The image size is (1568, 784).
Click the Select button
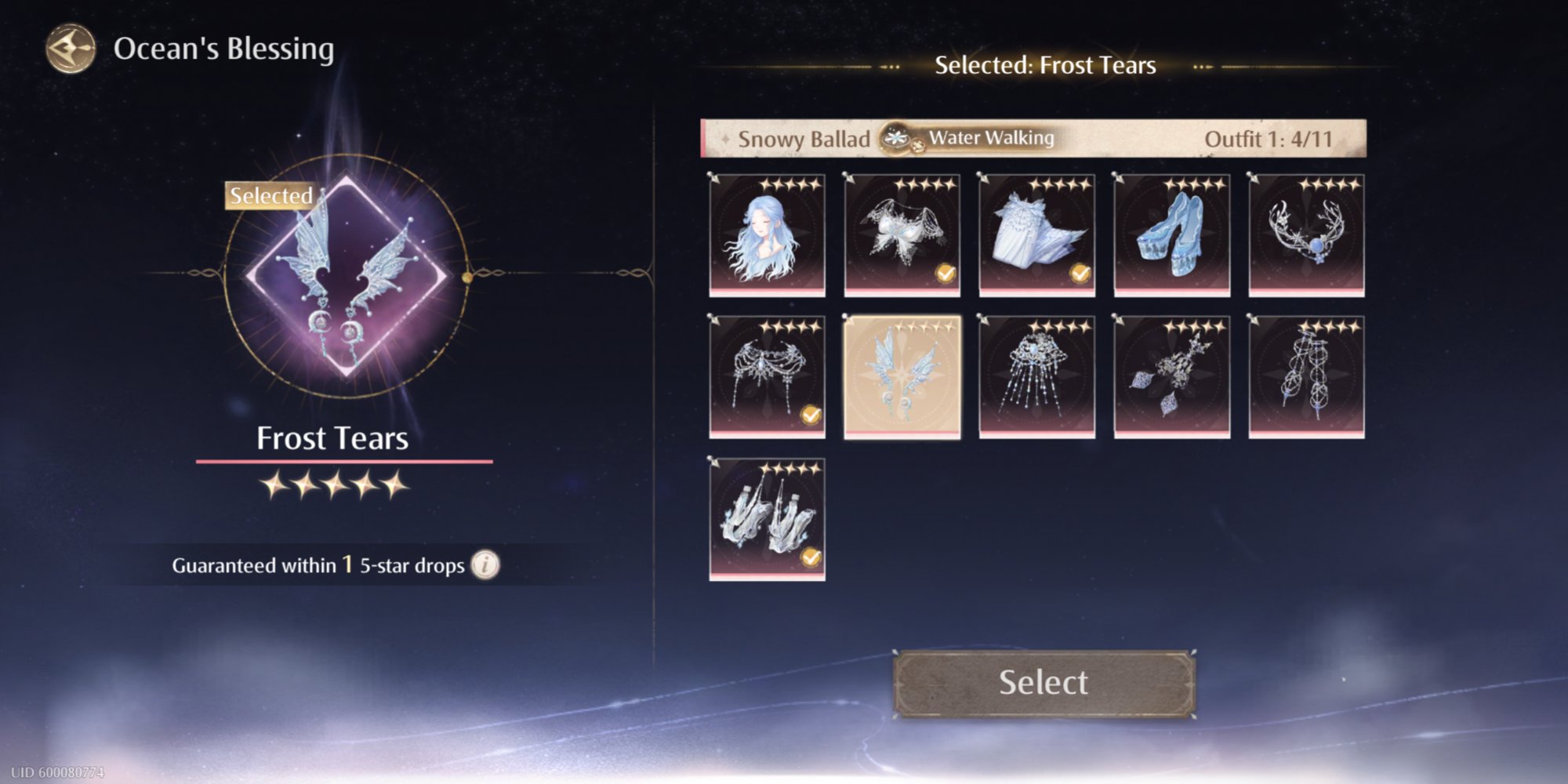tap(1044, 683)
